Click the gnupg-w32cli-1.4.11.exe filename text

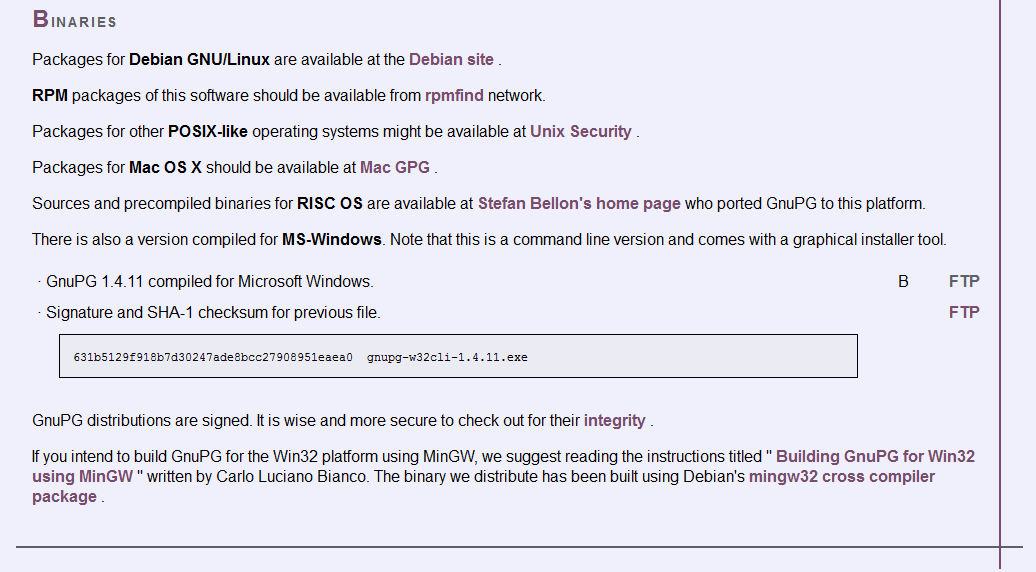click(x=447, y=357)
